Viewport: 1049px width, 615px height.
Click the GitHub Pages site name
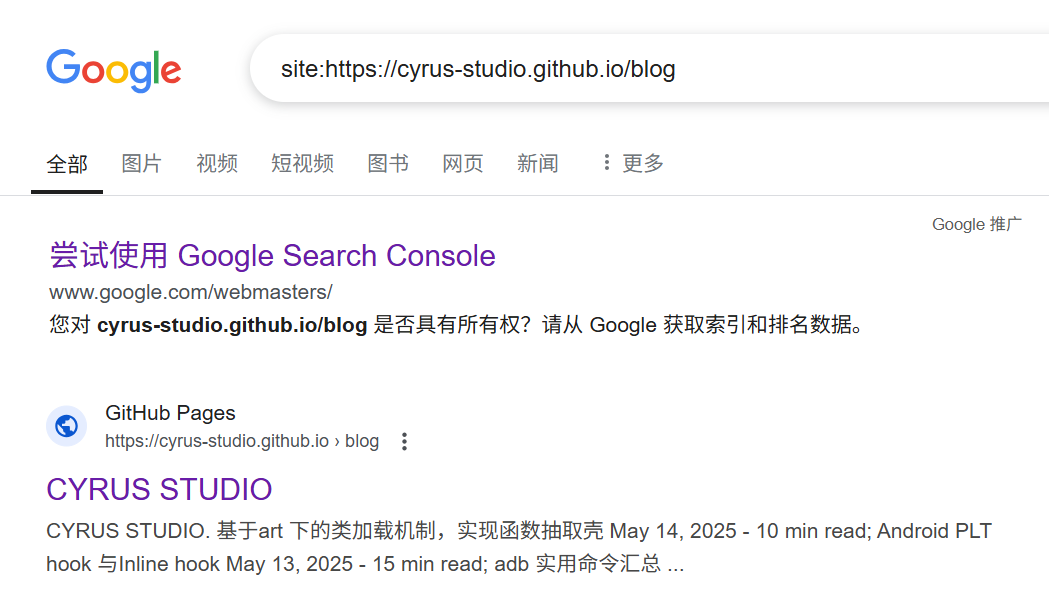pyautogui.click(x=170, y=413)
